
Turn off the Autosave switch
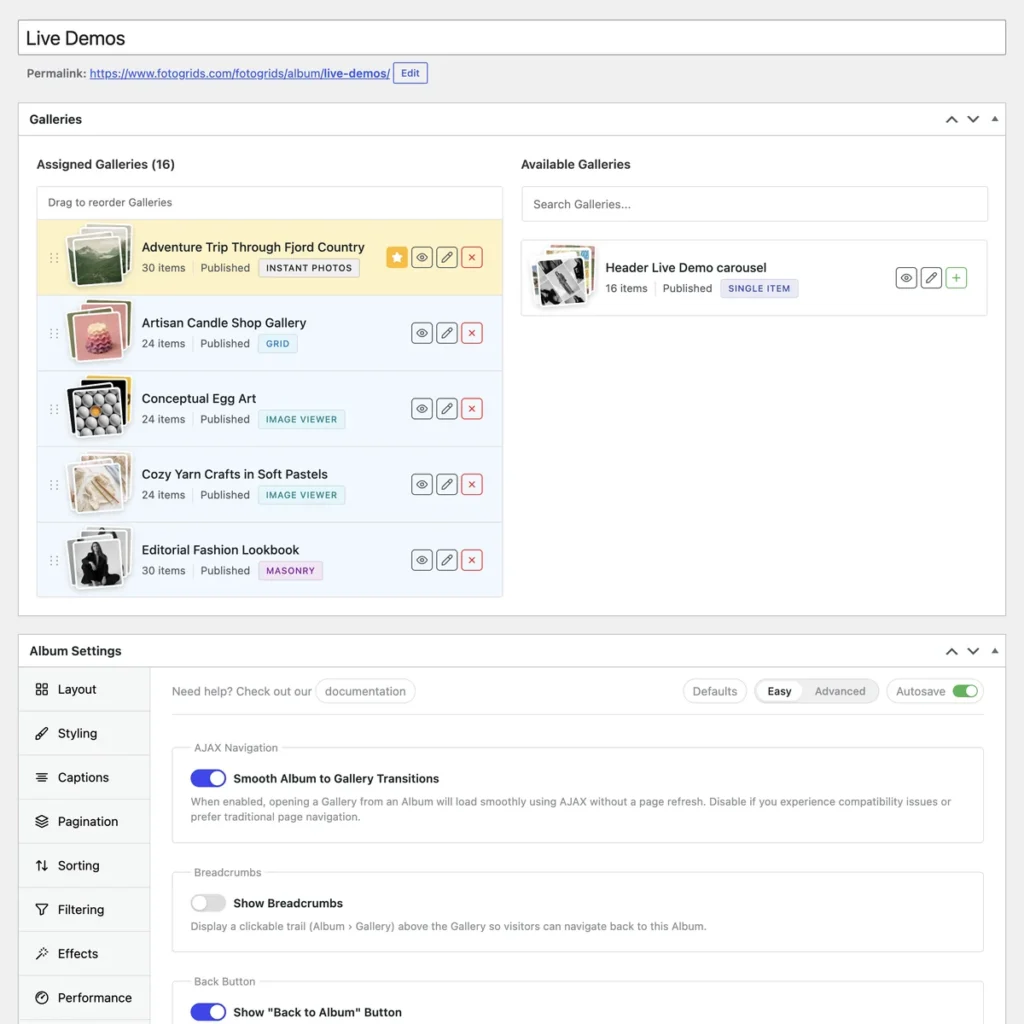pos(965,691)
